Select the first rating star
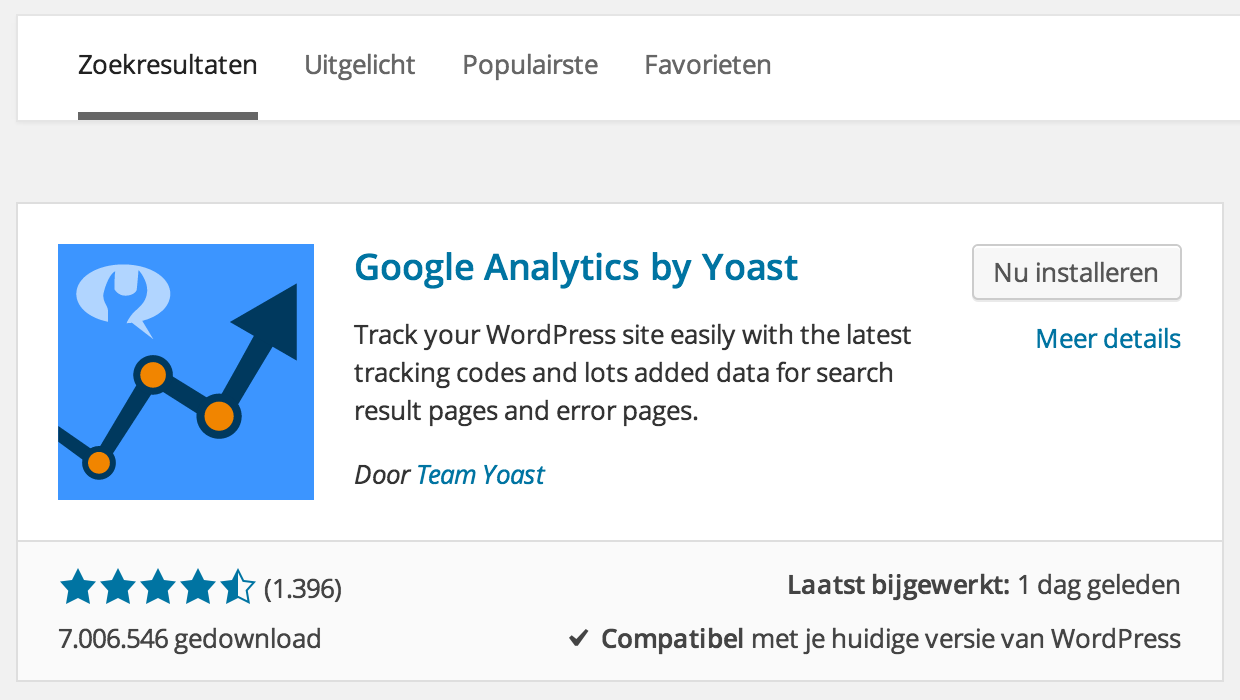Image resolution: width=1240 pixels, height=700 pixels. tap(78, 588)
